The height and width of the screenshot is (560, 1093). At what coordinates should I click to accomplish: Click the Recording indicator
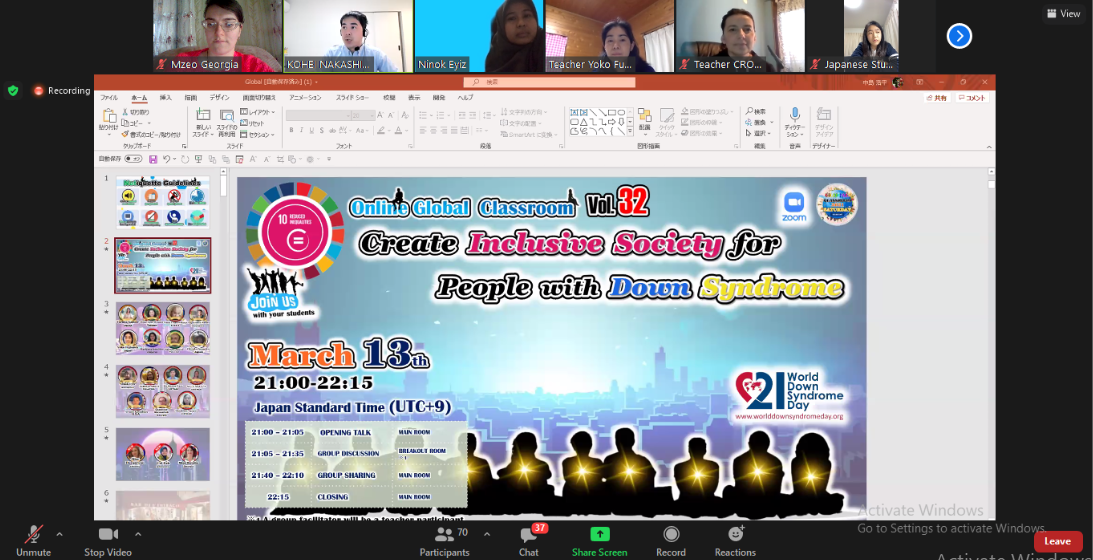(x=61, y=91)
